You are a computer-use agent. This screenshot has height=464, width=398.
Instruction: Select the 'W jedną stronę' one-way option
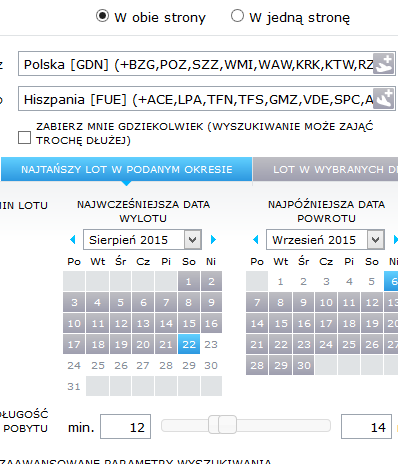click(x=237, y=16)
